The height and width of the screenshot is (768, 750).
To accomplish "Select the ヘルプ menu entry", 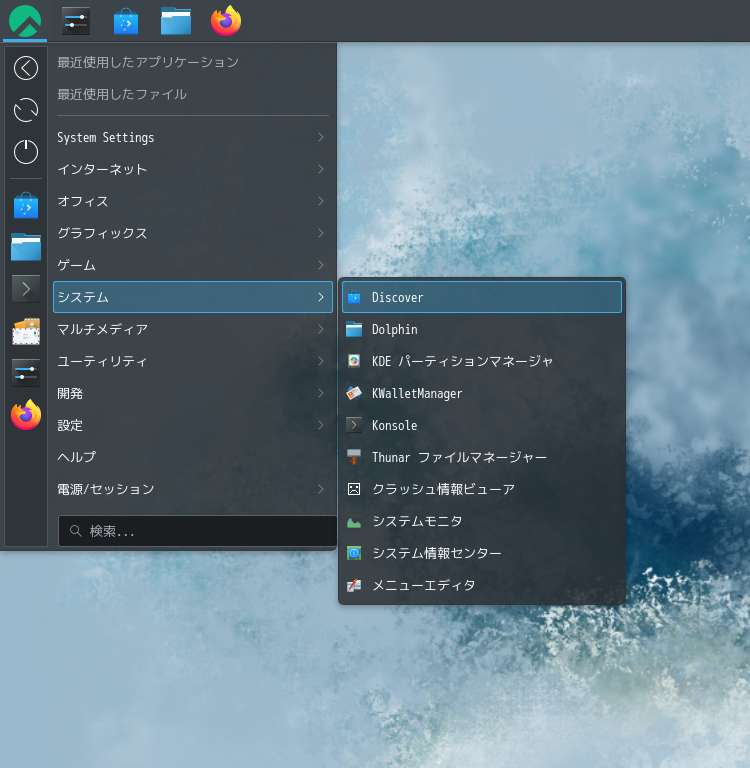I will coord(193,457).
